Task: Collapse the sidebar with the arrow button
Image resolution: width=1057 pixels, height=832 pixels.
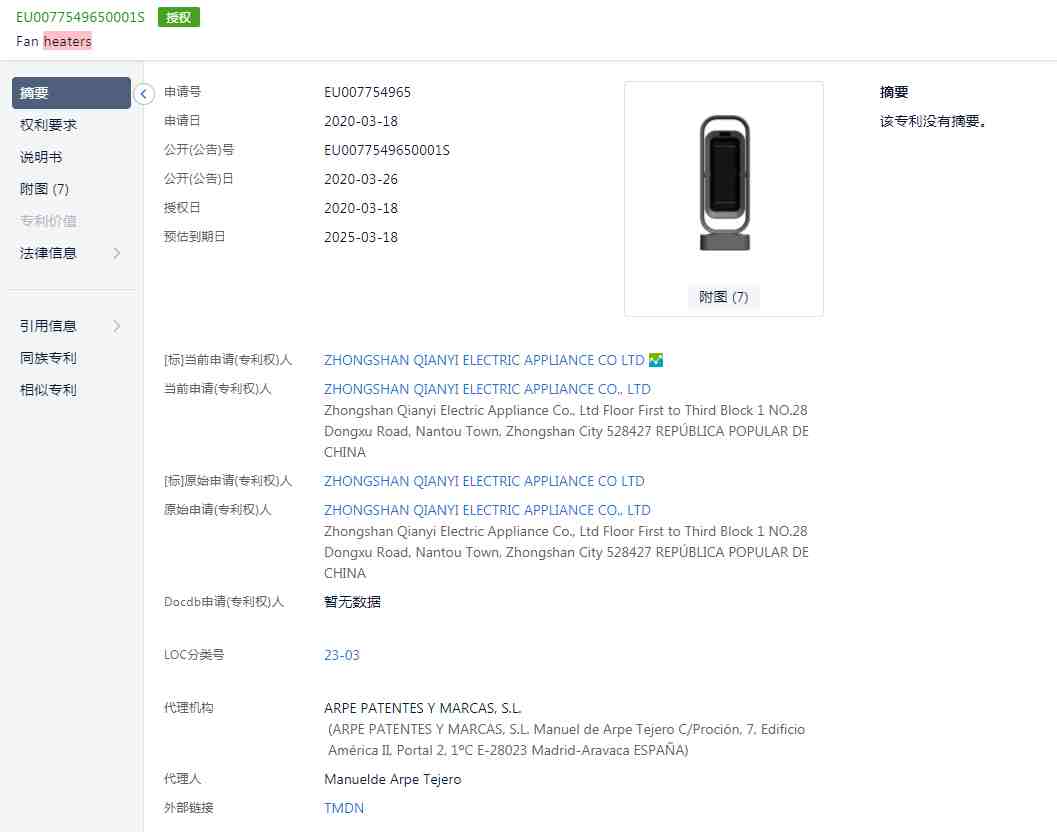Action: (144, 94)
